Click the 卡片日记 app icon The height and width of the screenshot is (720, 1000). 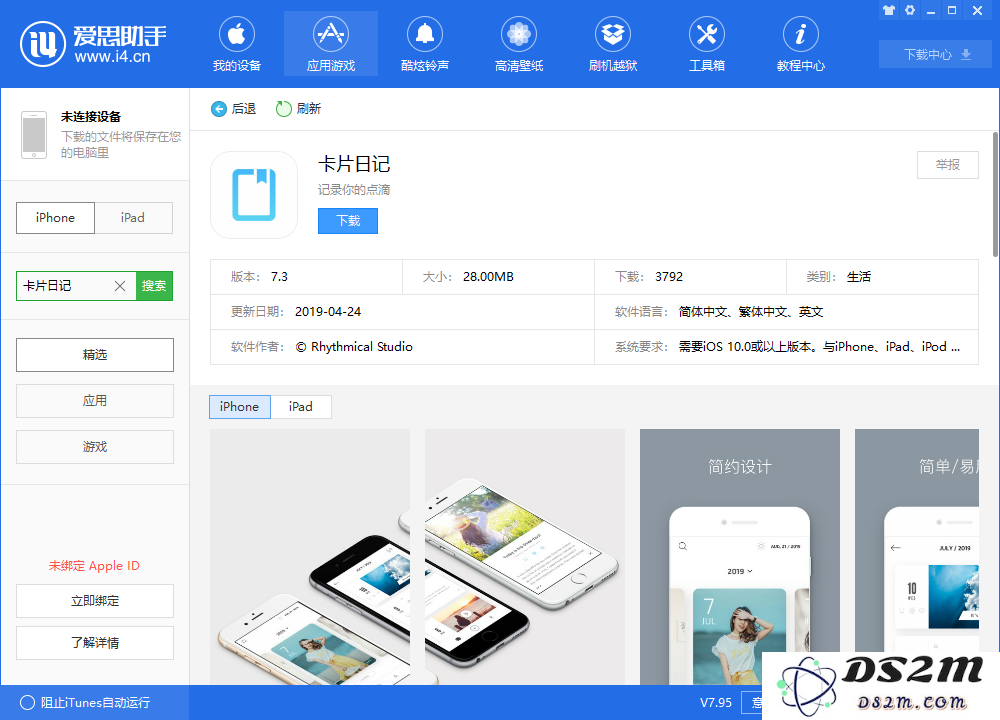coord(254,195)
